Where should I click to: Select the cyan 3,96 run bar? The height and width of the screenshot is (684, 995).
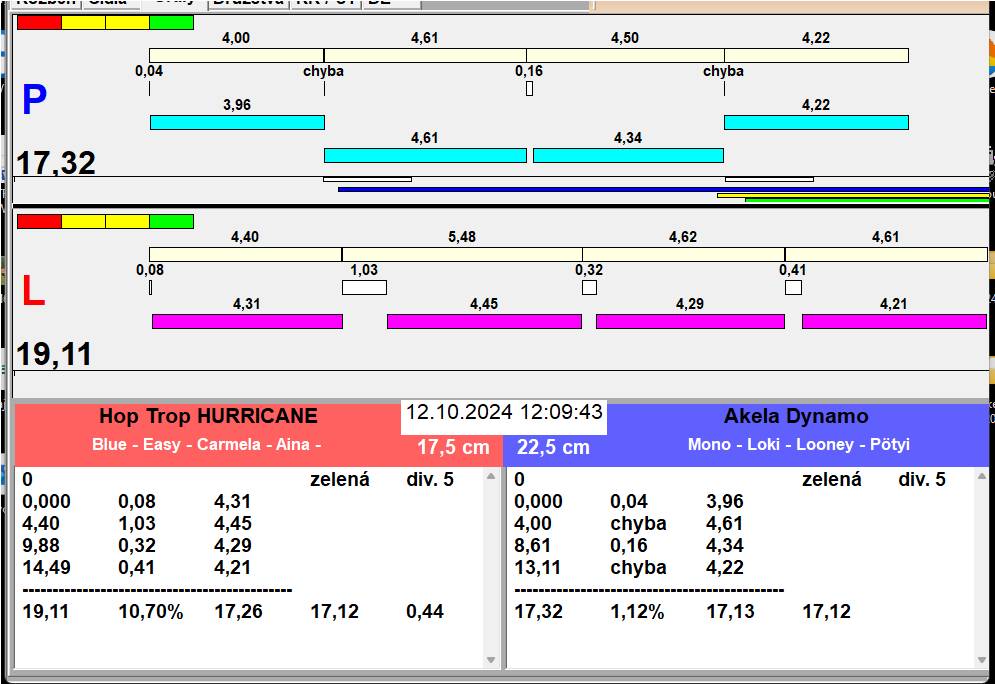(x=237, y=122)
